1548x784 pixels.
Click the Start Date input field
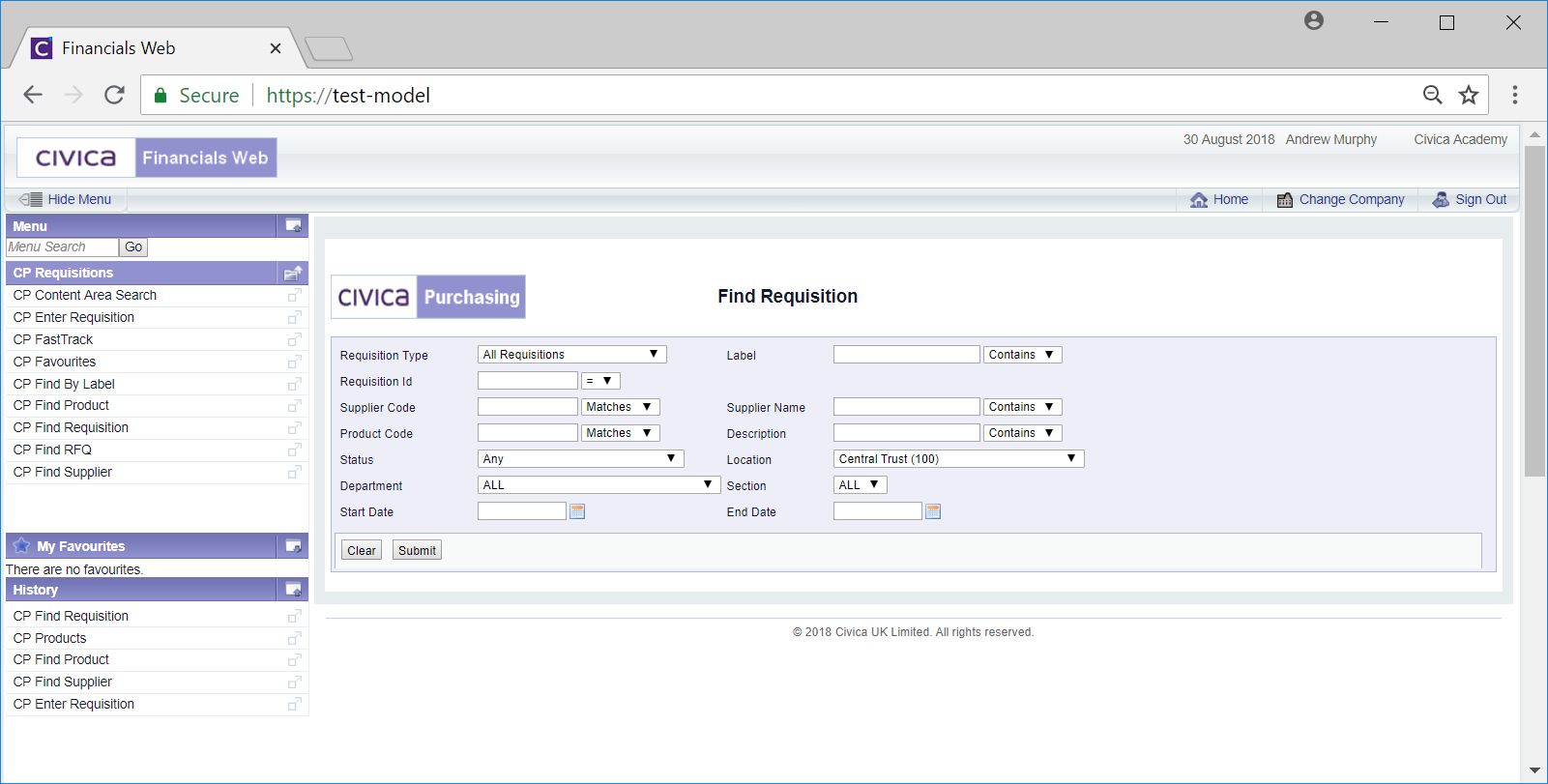[x=522, y=511]
